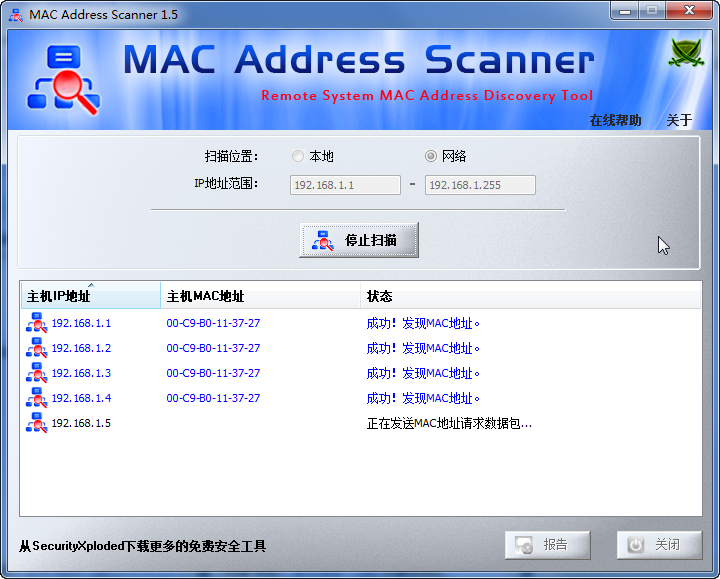Click the host icon for 192.168.1.4
The image size is (720, 579).
click(x=36, y=398)
